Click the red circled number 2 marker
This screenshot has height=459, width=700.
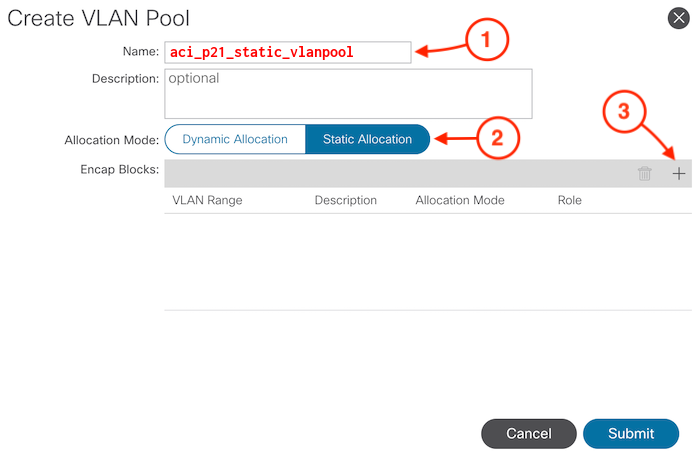pyautogui.click(x=494, y=136)
